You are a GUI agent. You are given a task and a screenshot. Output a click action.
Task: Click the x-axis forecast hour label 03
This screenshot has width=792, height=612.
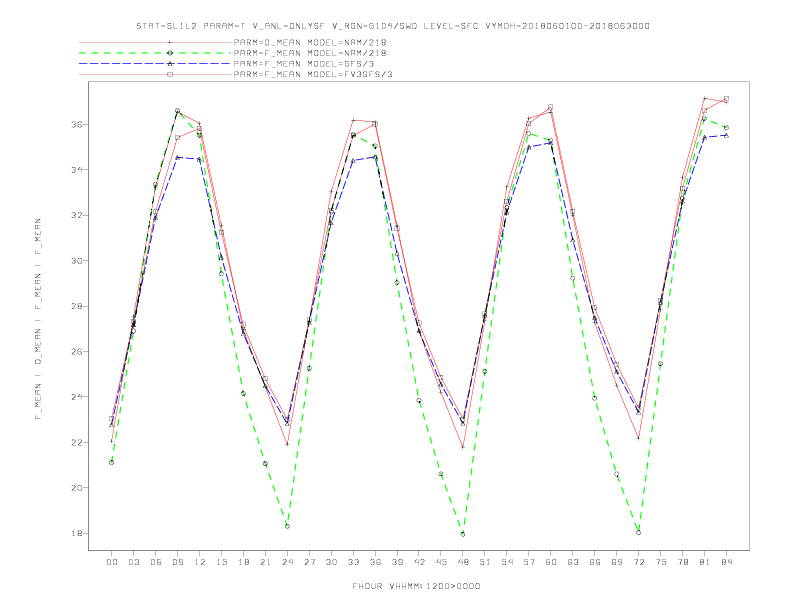pyautogui.click(x=133, y=562)
